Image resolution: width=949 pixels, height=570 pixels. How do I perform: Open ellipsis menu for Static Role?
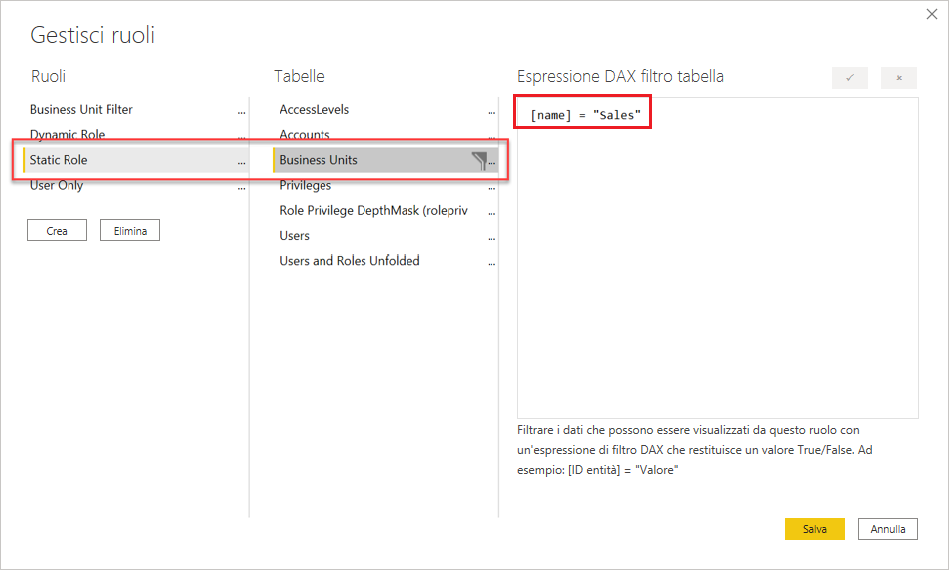pos(241,161)
